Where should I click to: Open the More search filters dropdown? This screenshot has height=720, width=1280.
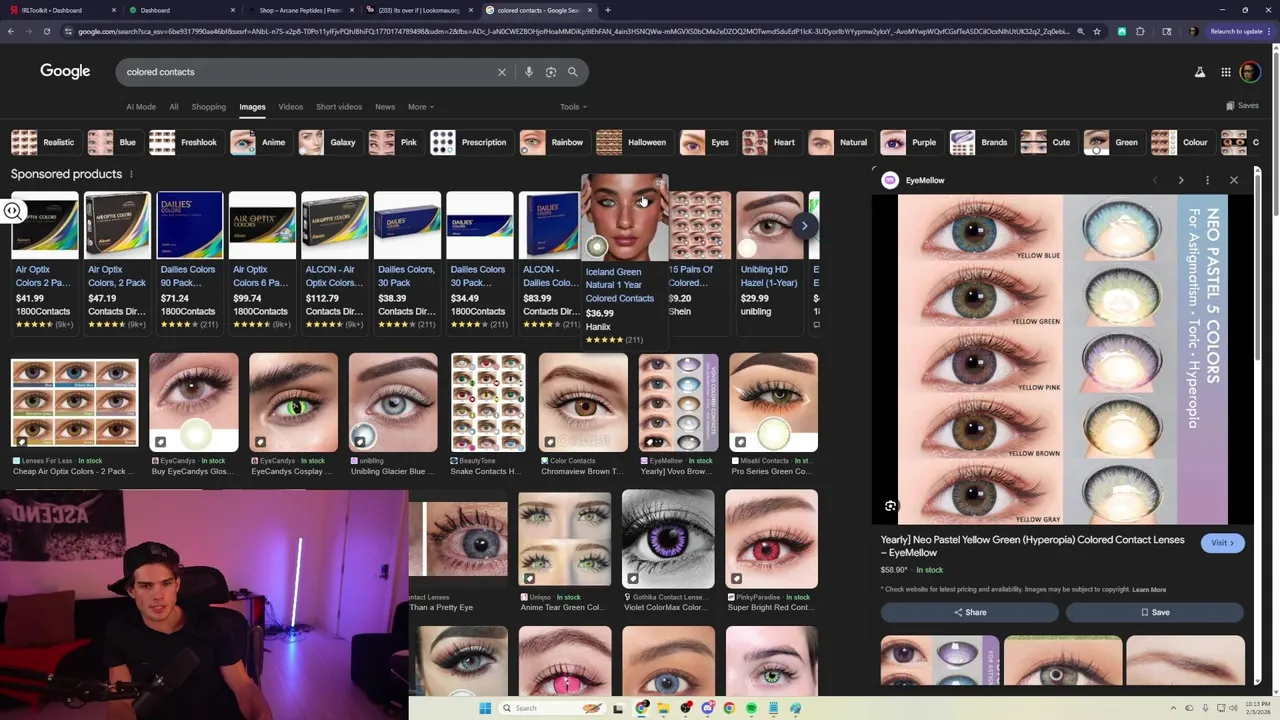tap(420, 107)
